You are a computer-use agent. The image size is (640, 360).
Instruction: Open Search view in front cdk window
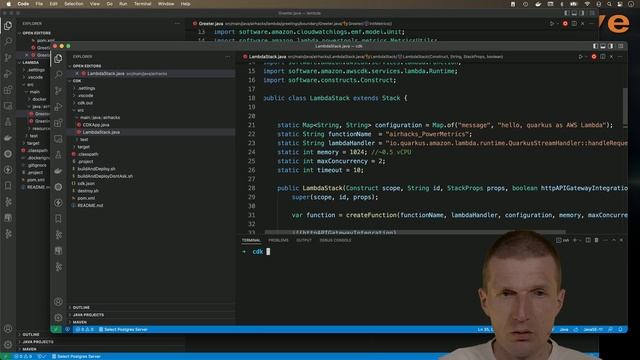[x=58, y=74]
